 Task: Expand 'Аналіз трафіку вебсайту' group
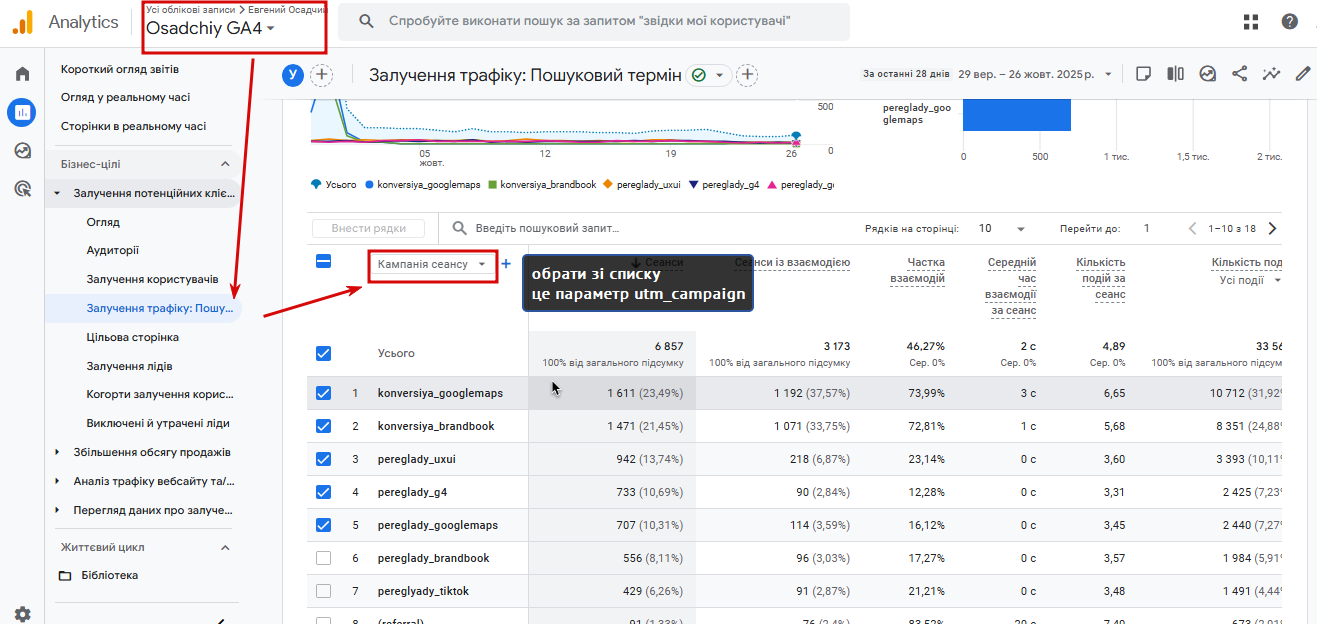pos(57,481)
